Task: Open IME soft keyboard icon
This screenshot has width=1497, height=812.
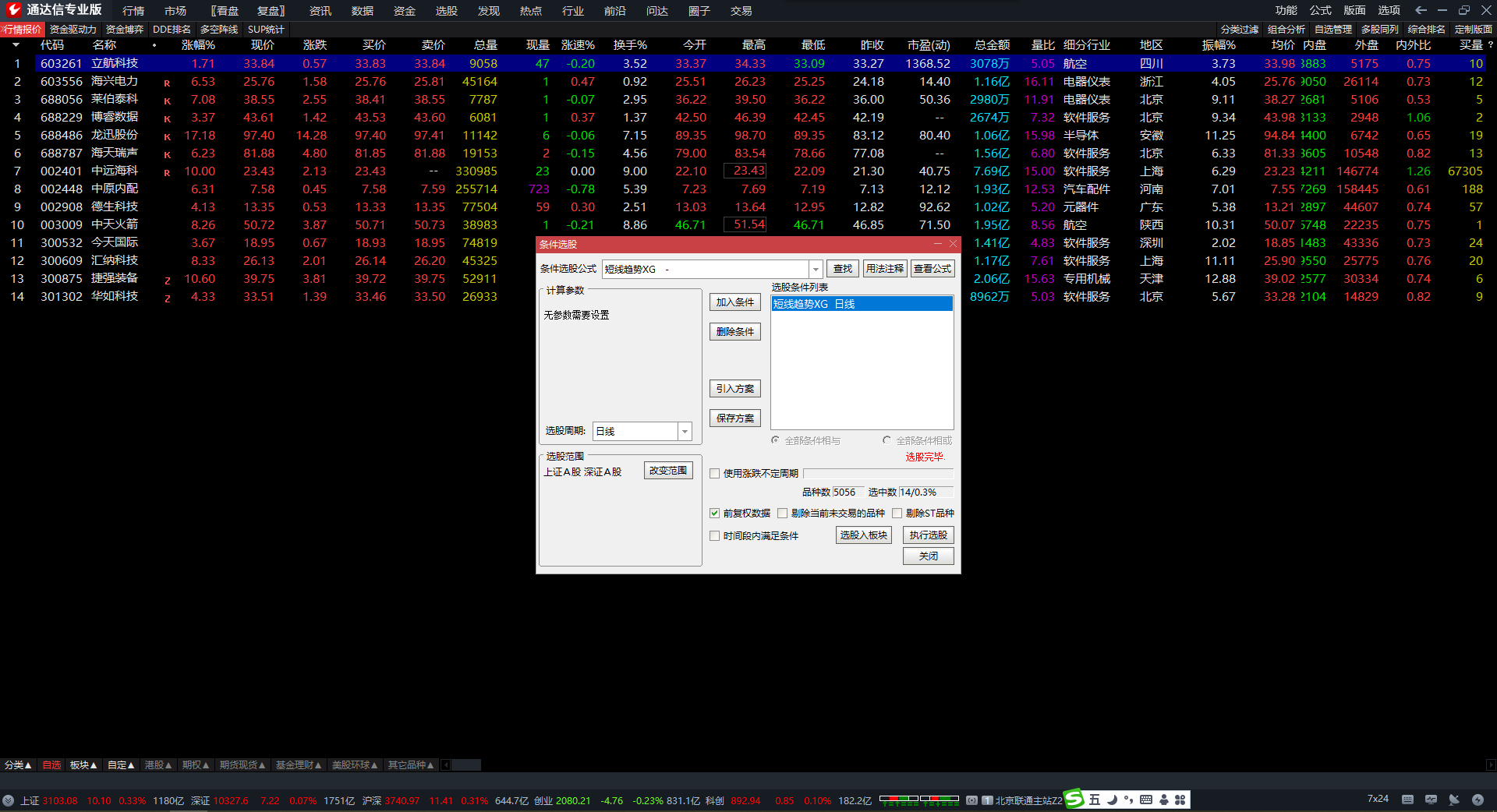Action: (1145, 800)
